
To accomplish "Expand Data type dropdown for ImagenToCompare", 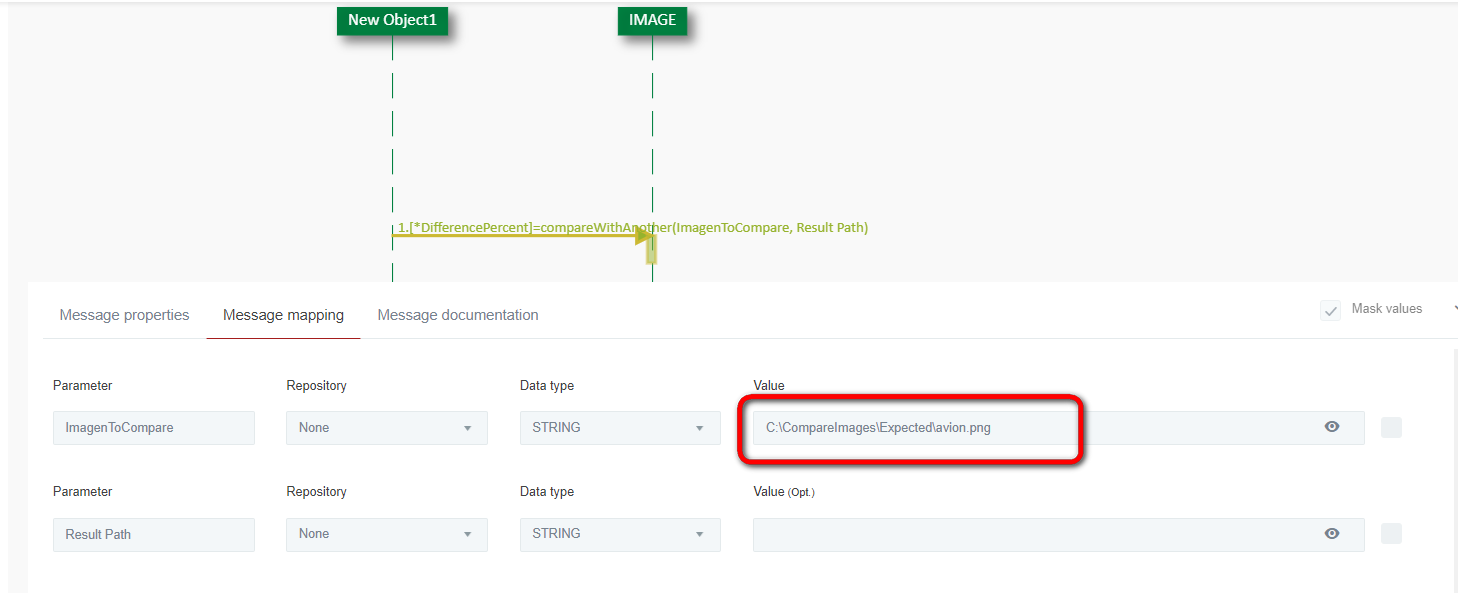I will [620, 428].
